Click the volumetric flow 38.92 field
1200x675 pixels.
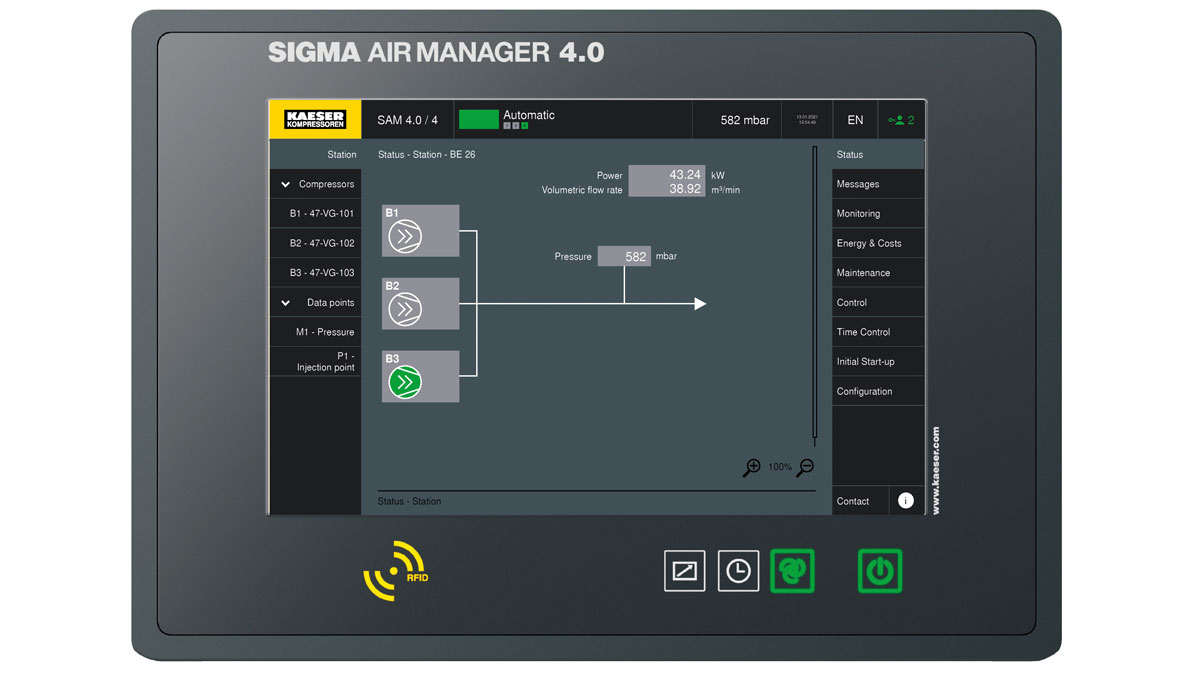point(666,189)
